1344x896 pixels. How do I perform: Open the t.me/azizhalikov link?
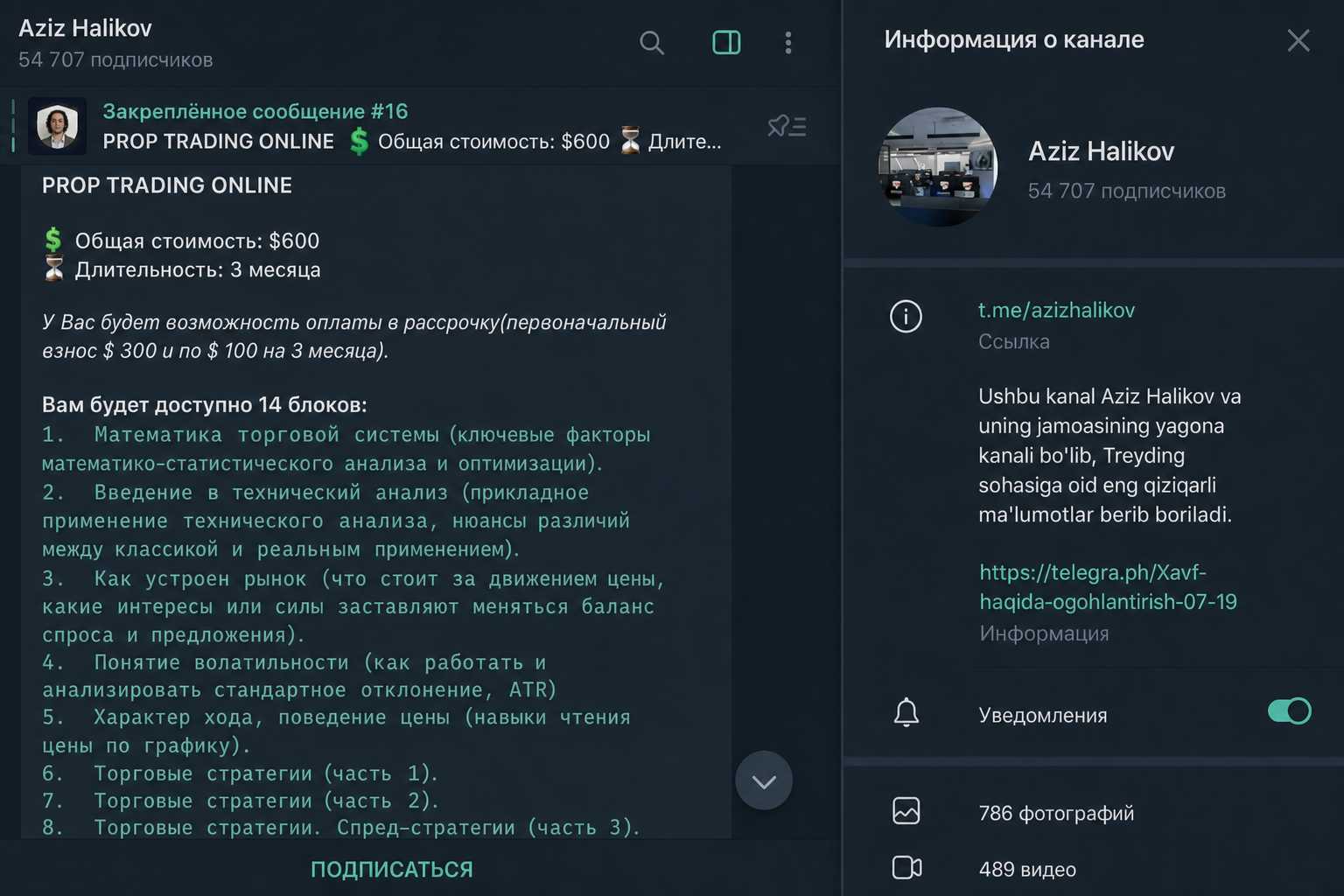pos(1056,310)
